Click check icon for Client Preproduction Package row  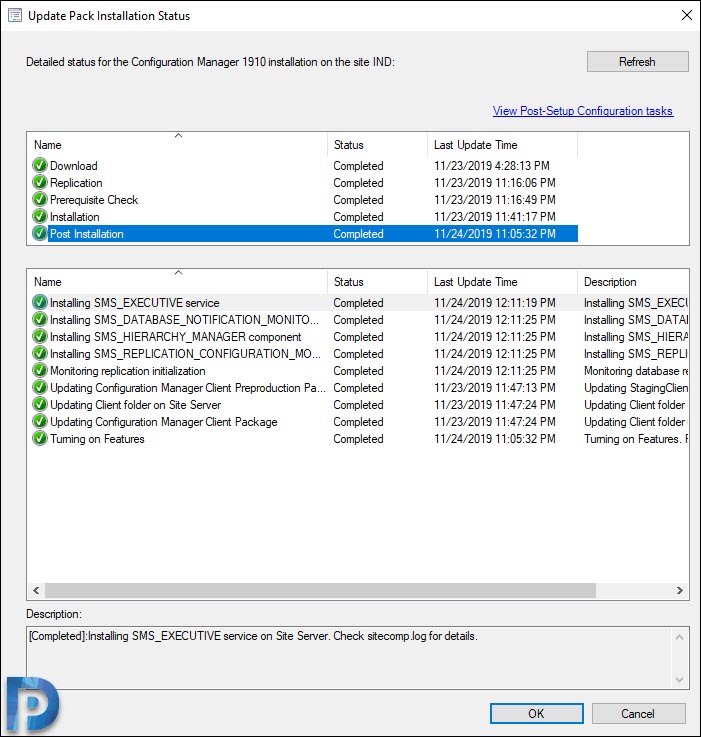(x=40, y=388)
